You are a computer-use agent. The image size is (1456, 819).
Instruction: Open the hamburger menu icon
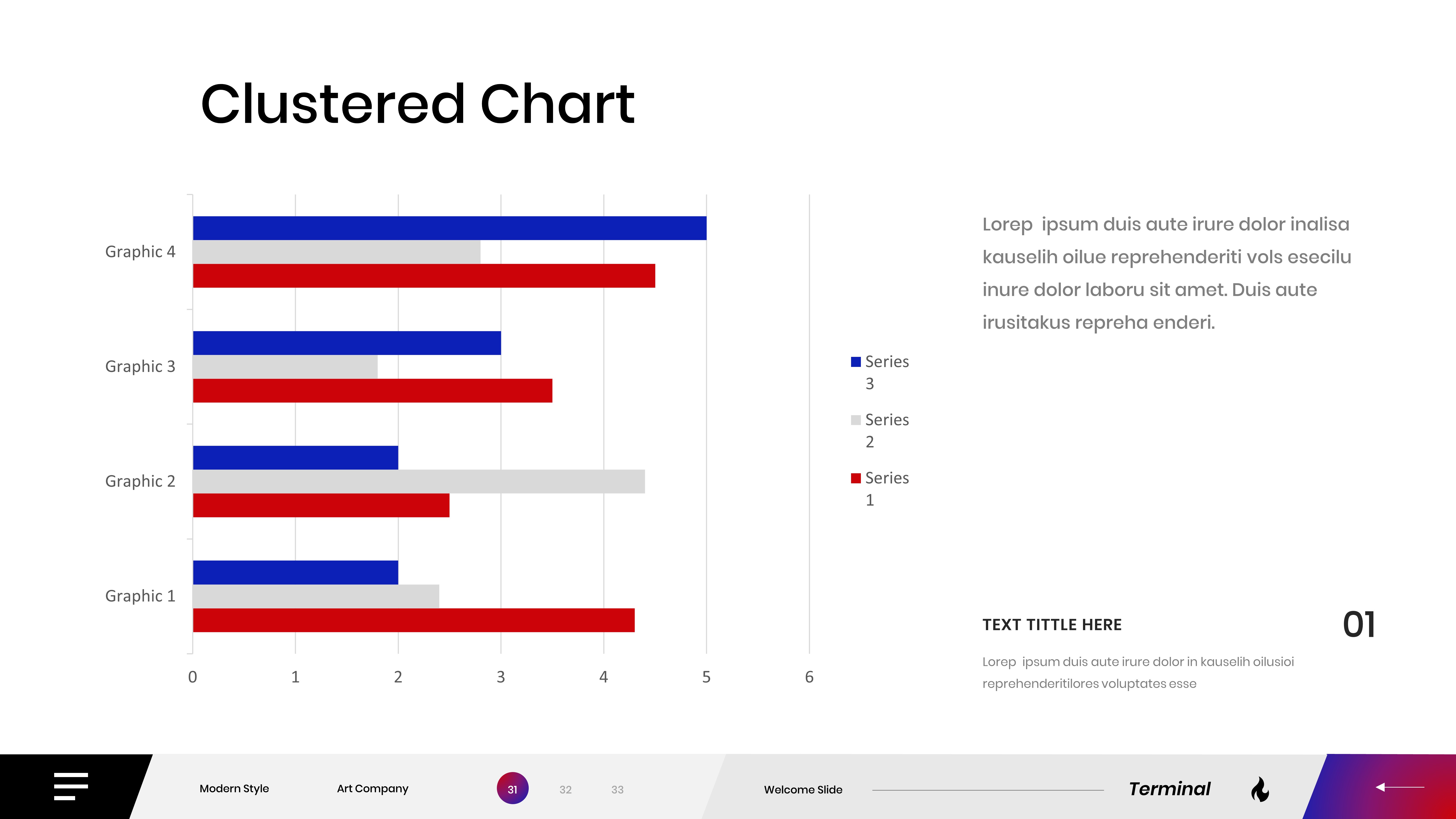71,786
